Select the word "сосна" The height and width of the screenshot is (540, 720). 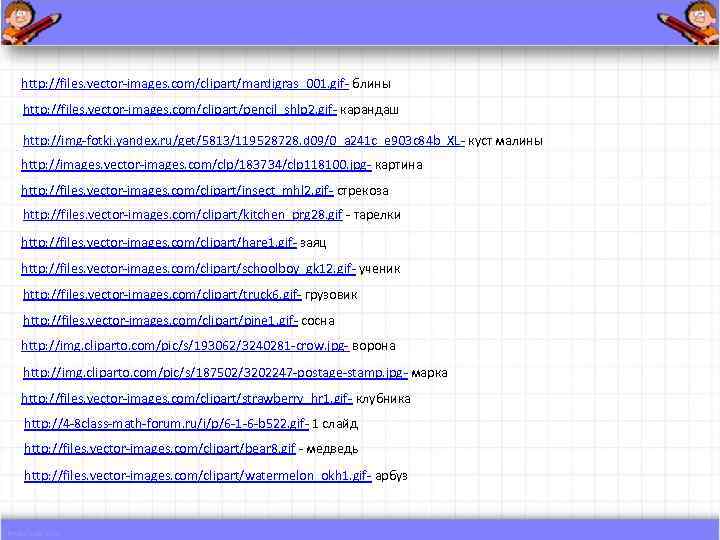point(318,321)
